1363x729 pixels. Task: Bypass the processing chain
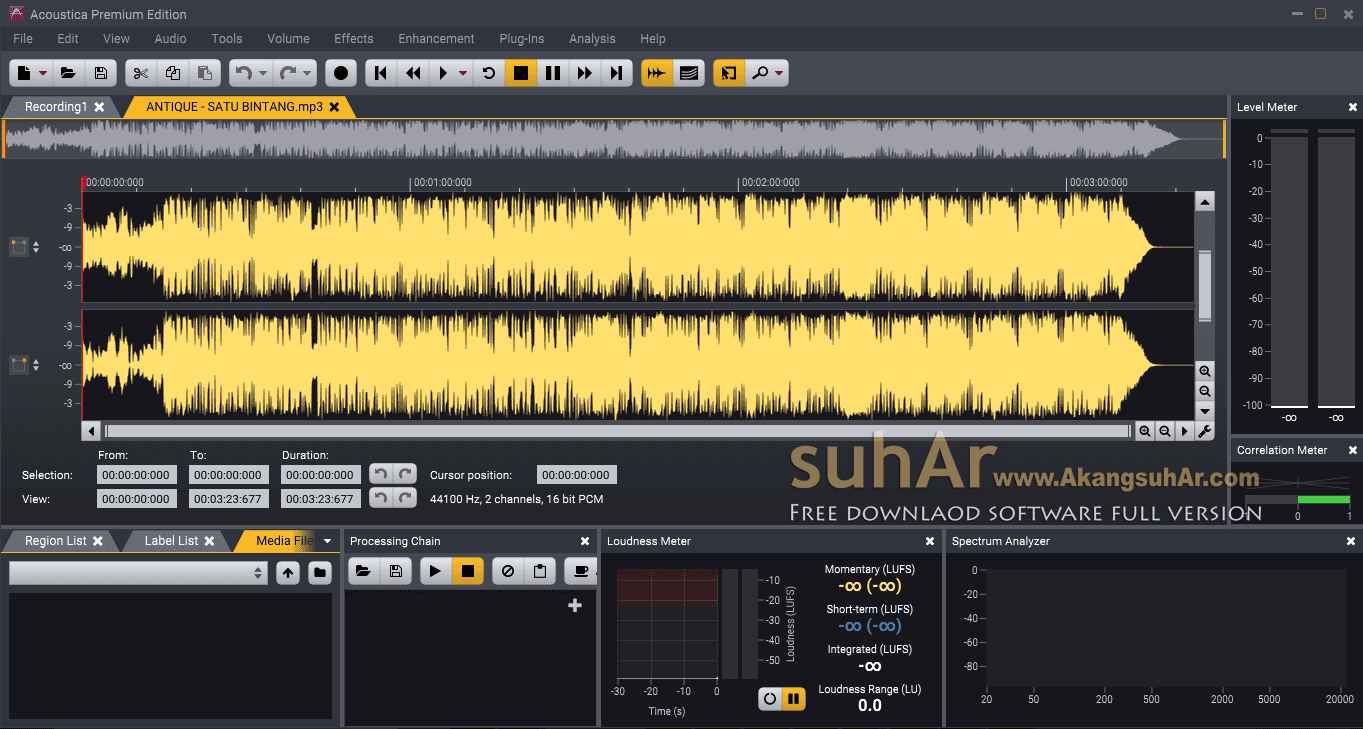click(x=508, y=571)
